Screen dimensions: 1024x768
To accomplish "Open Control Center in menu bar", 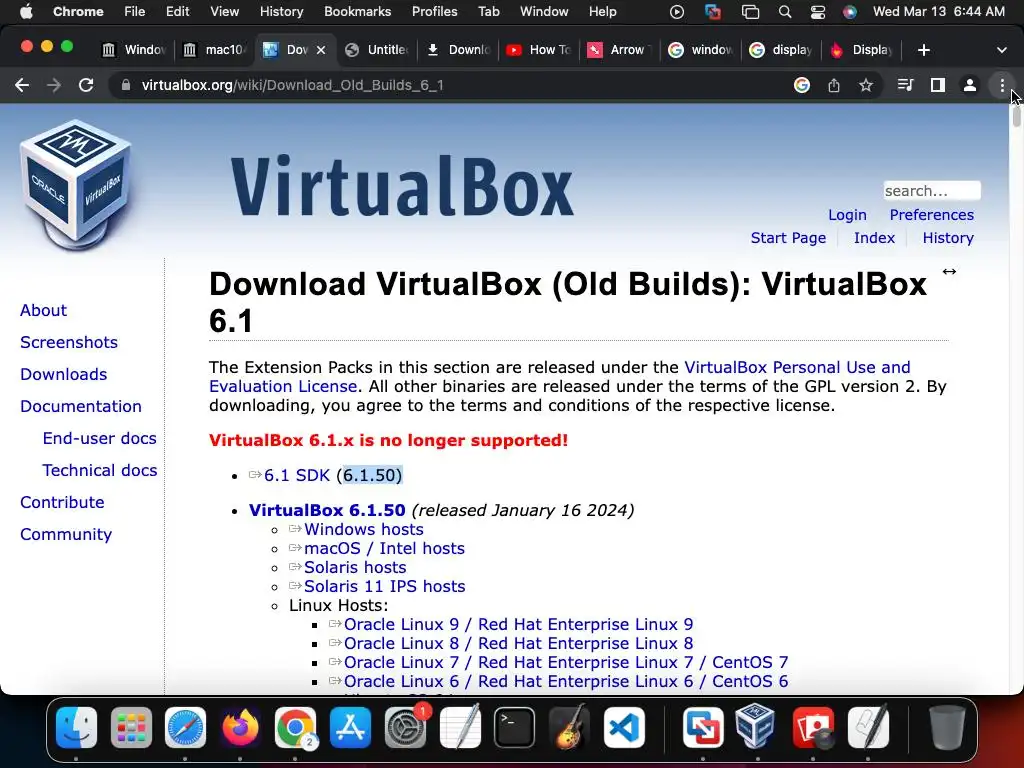I will 818,12.
